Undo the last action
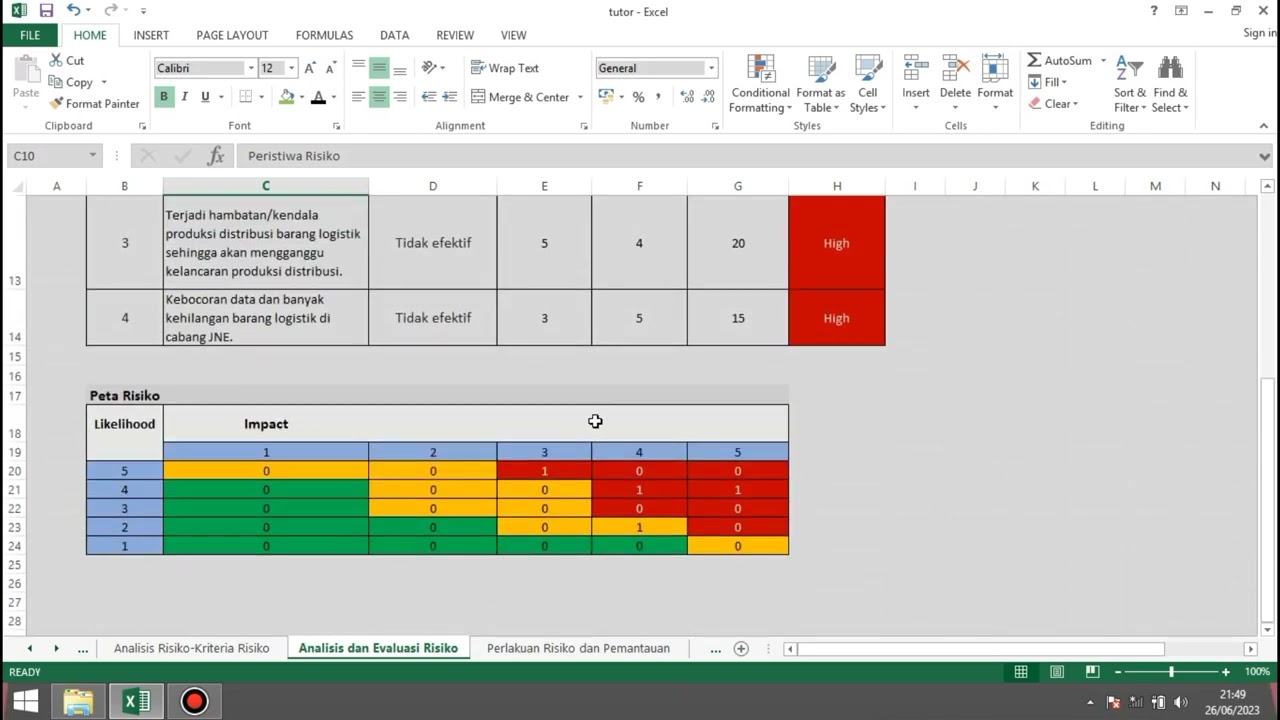 pyautogui.click(x=73, y=11)
